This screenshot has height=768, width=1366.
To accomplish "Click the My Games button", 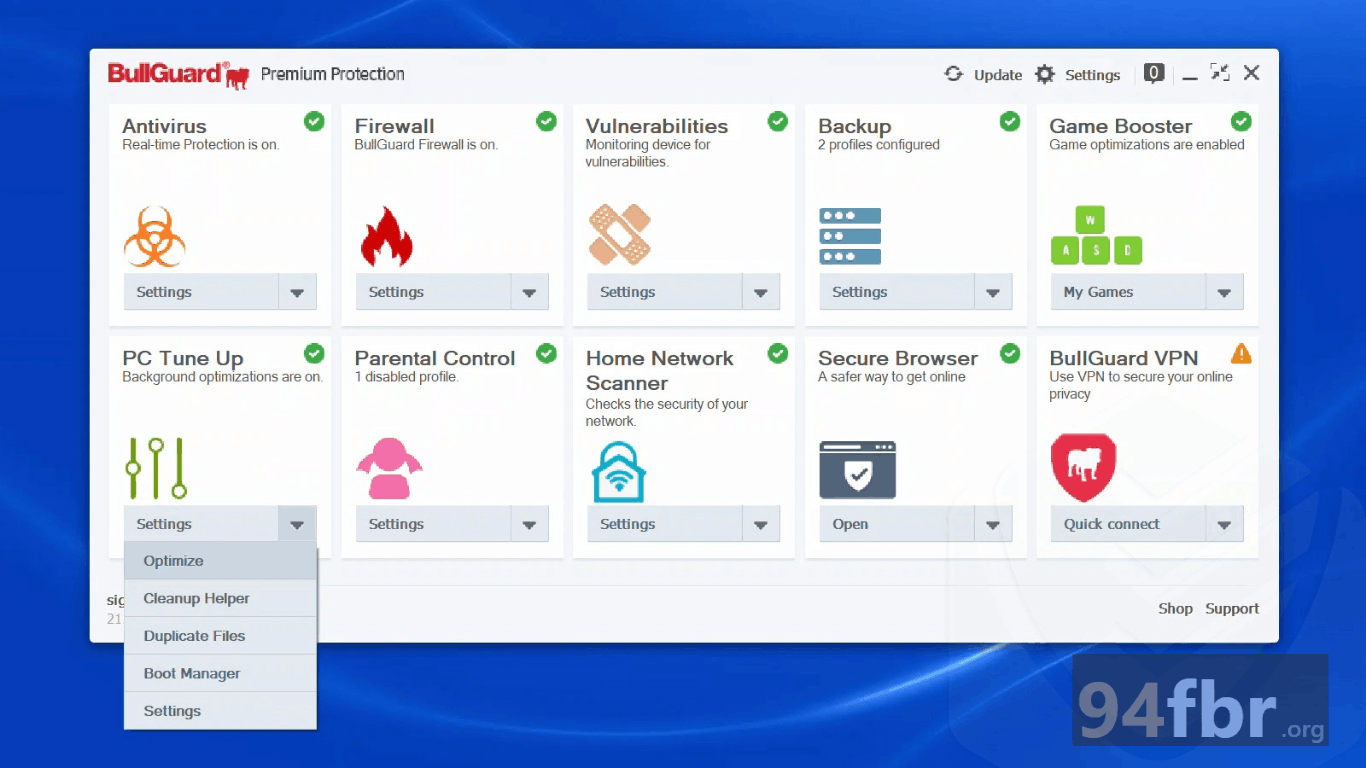I will tap(1128, 292).
